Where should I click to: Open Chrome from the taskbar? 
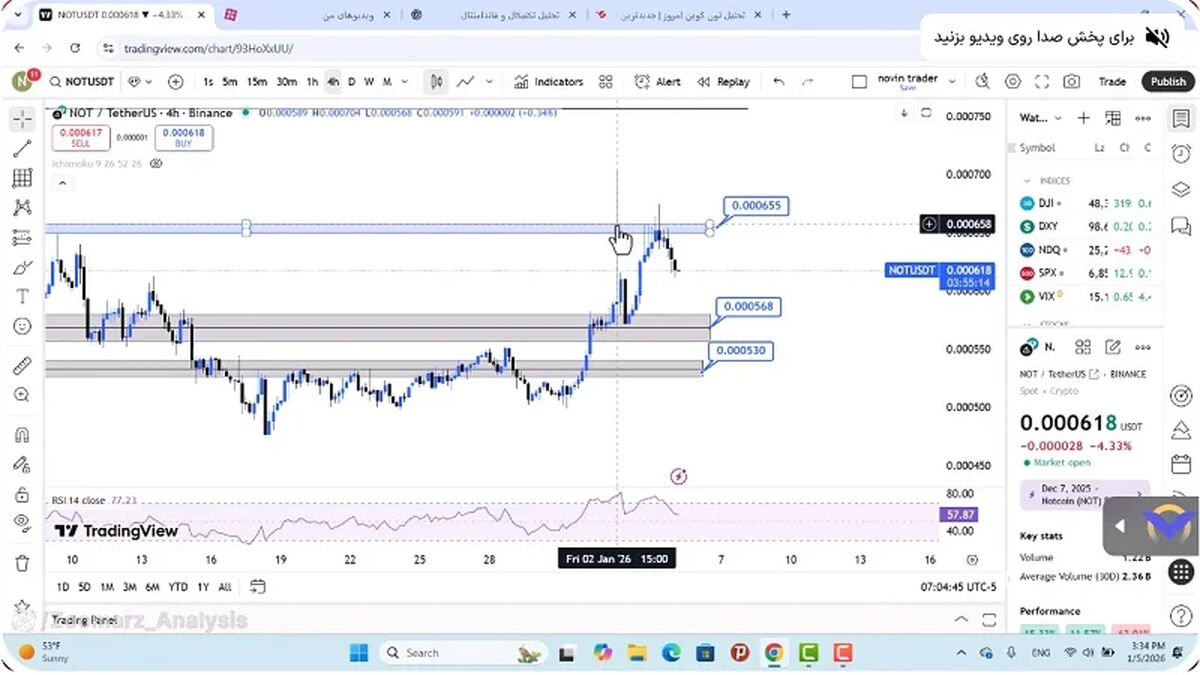pos(774,653)
